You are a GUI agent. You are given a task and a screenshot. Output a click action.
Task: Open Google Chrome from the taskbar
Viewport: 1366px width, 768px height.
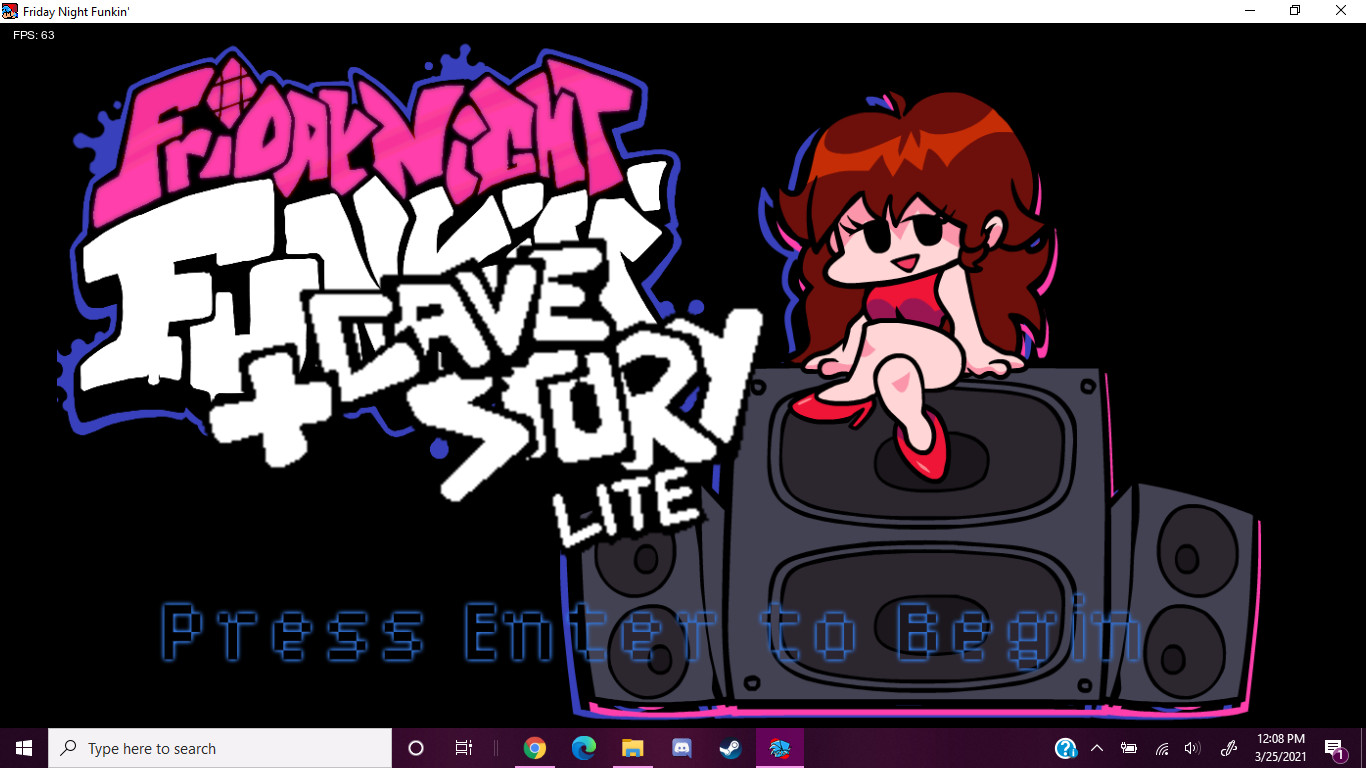(535, 748)
